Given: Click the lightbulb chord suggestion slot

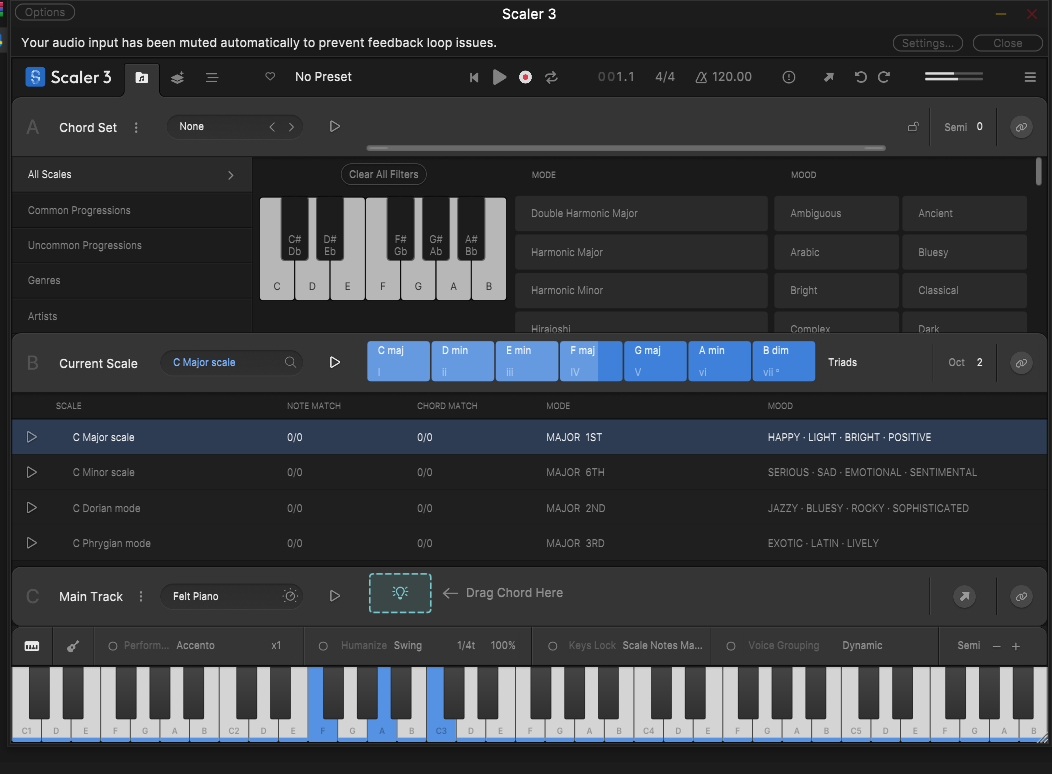Looking at the screenshot, I should [400, 593].
